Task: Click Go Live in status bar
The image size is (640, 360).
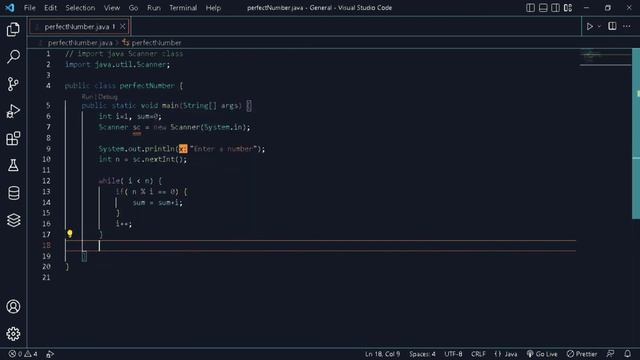Action: pyautogui.click(x=542, y=354)
